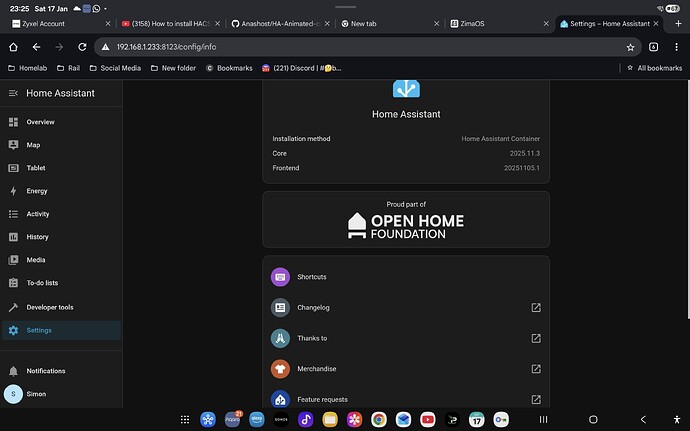Open the Rail bookmarks folder
This screenshot has height=431, width=690.
point(69,68)
